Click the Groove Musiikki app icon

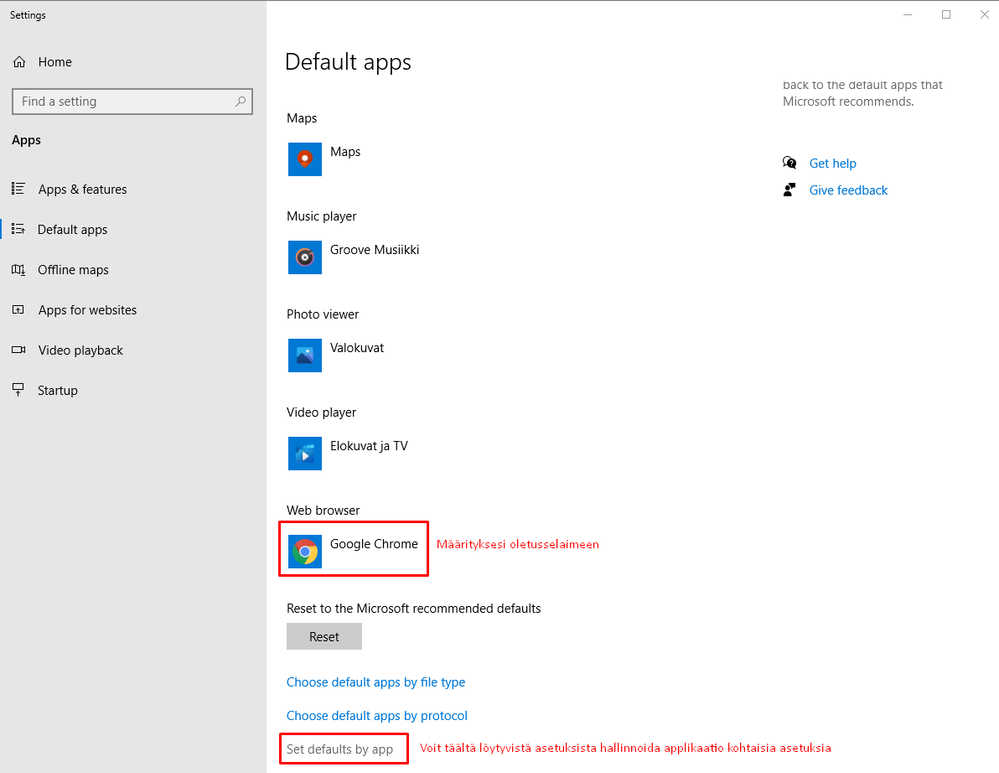305,257
